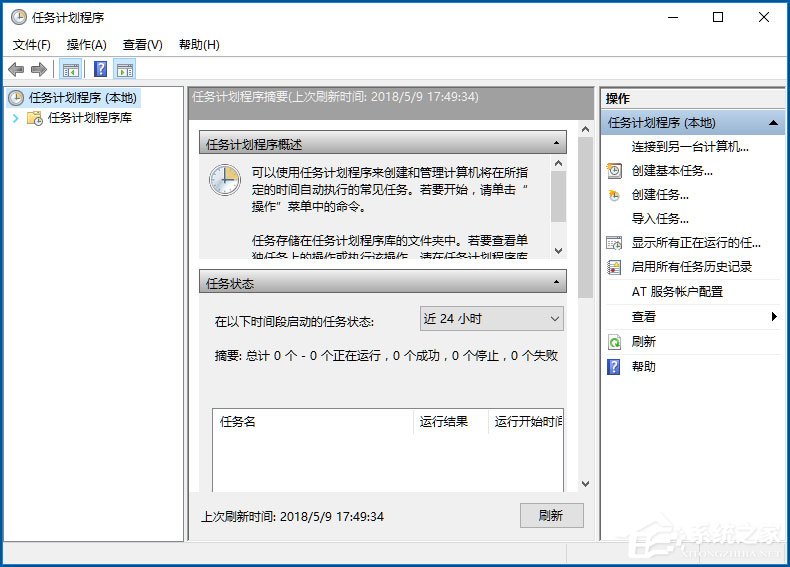Image resolution: width=790 pixels, height=567 pixels.
Task: Click 刷新 in the actions pane
Action: pos(643,342)
